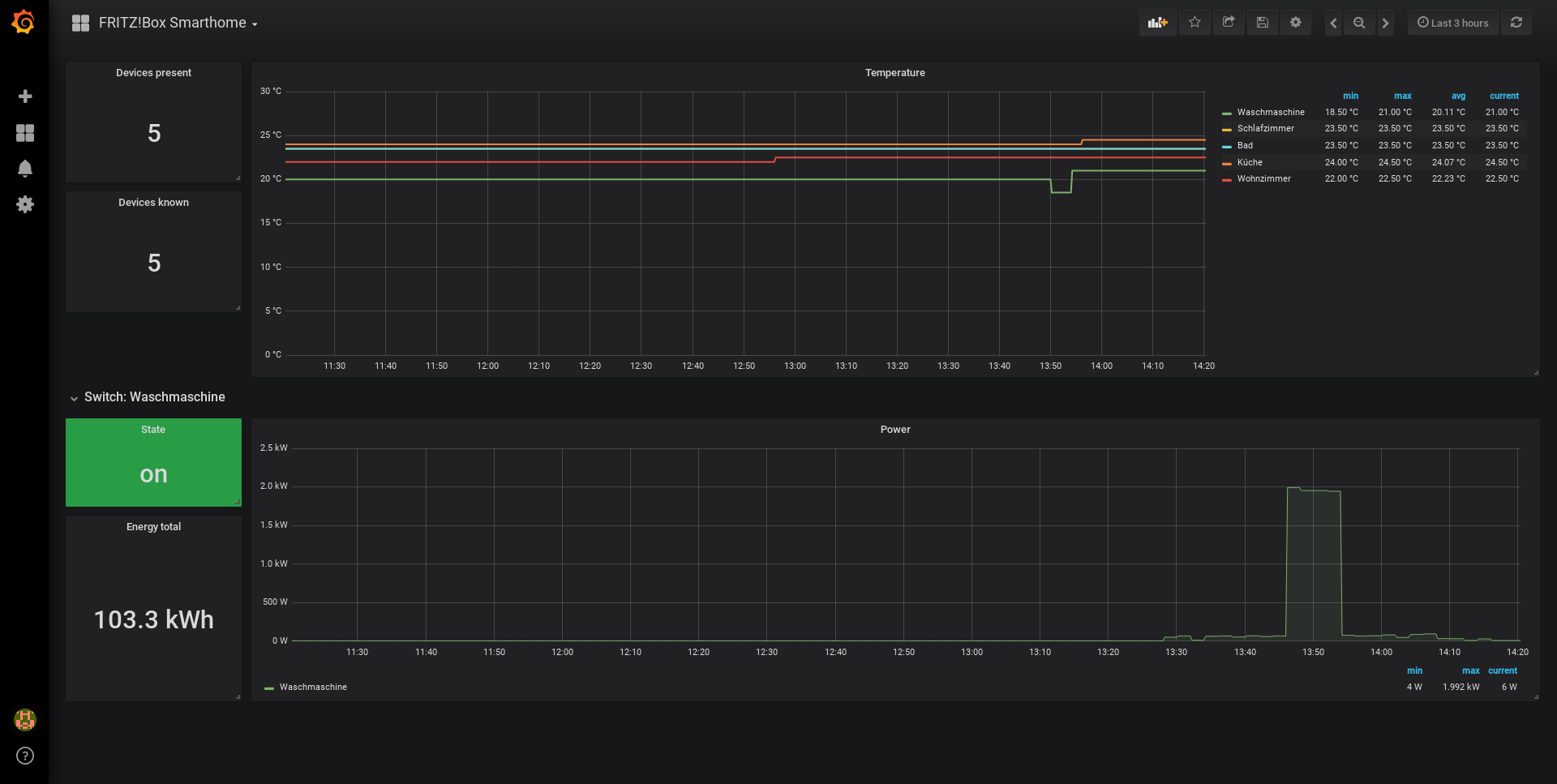
Task: Open the Temperature panel title menu
Action: point(894,73)
